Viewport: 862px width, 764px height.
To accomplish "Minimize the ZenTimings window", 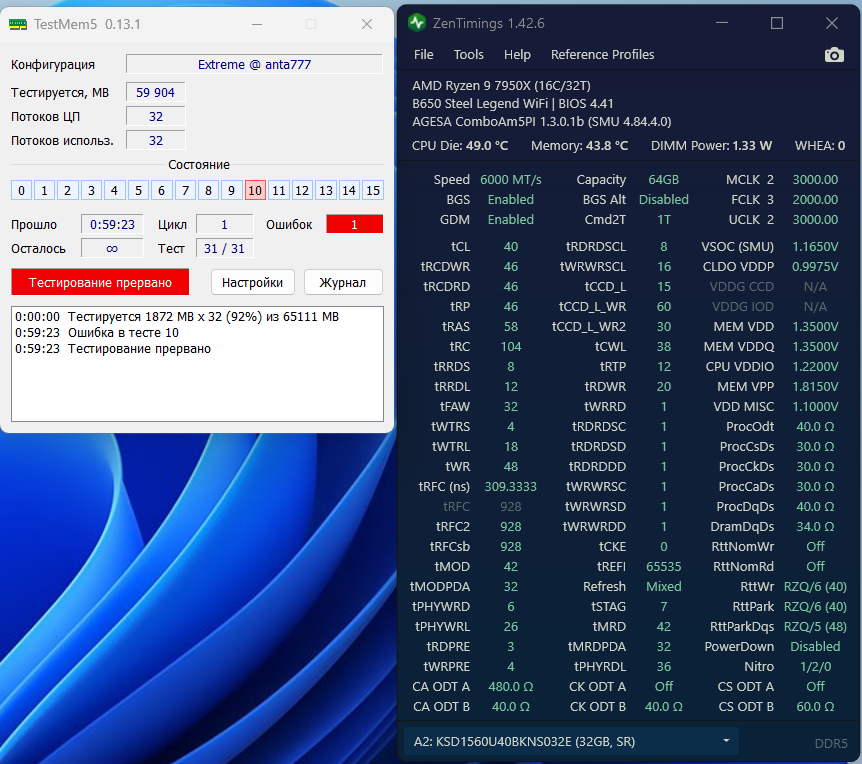I will point(722,23).
